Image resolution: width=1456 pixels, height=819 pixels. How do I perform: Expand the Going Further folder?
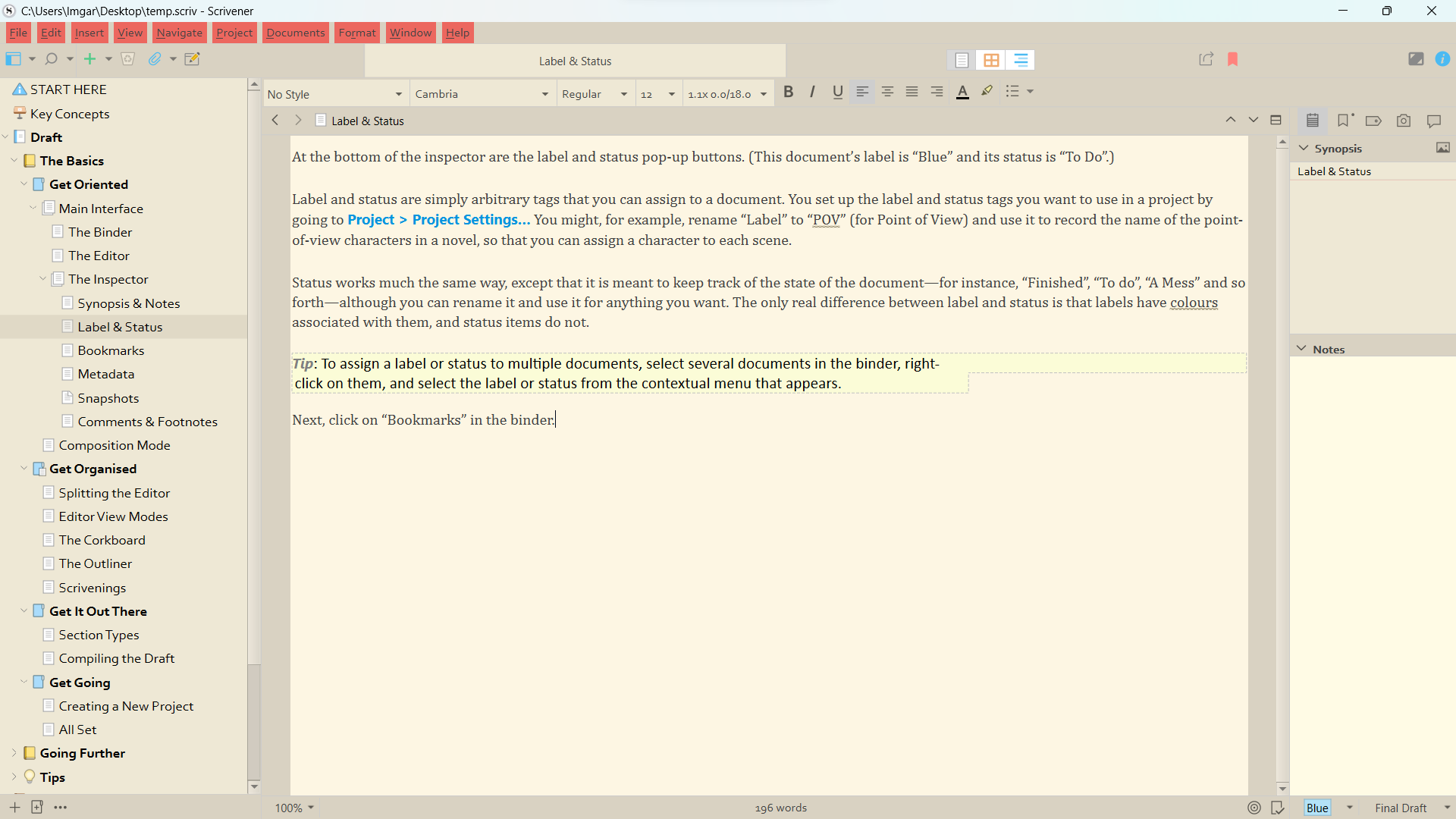click(13, 753)
